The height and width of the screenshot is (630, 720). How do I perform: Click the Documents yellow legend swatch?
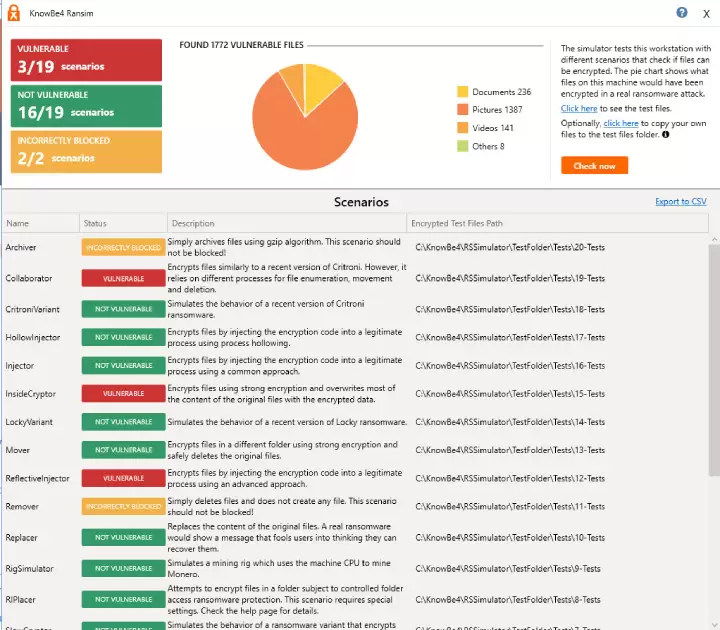pos(462,92)
